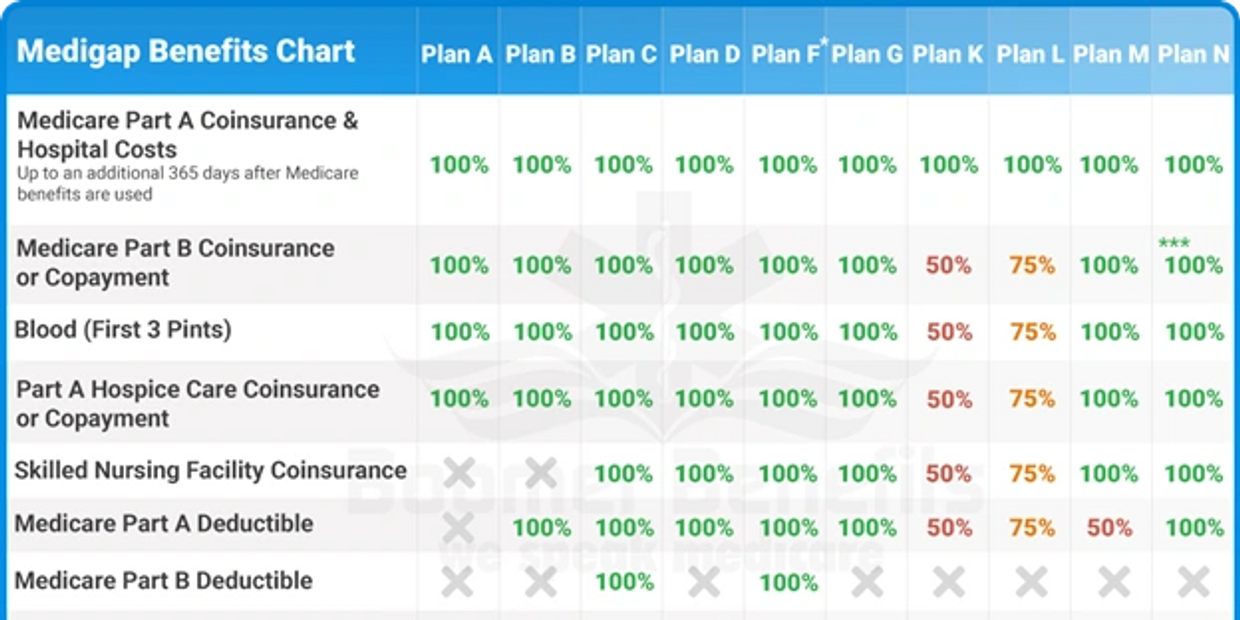Click the Medigap Benefits Chart title
This screenshot has width=1240, height=620.
186,51
